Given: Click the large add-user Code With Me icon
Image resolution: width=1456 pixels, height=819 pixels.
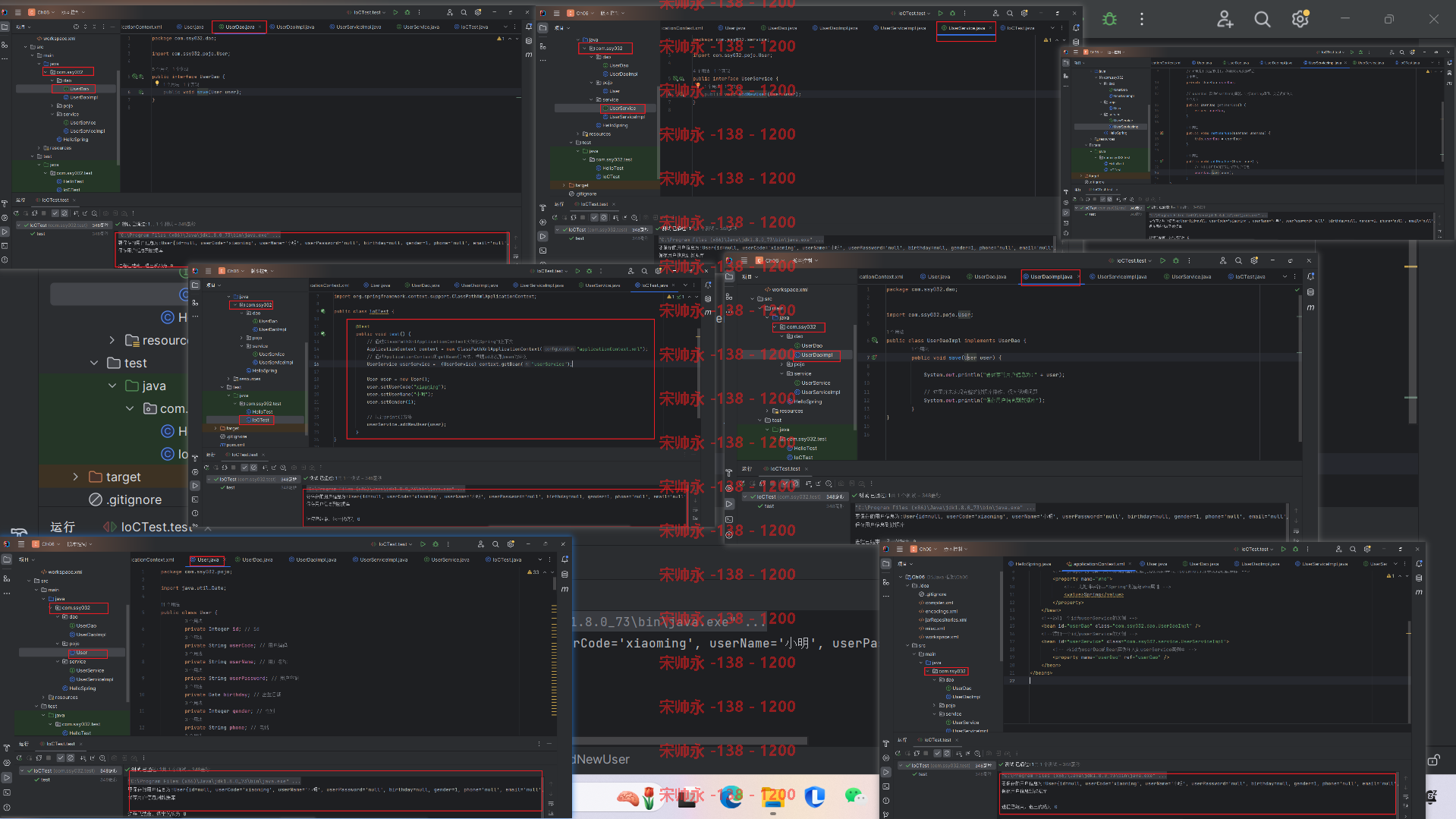Looking at the screenshot, I should click(1225, 19).
